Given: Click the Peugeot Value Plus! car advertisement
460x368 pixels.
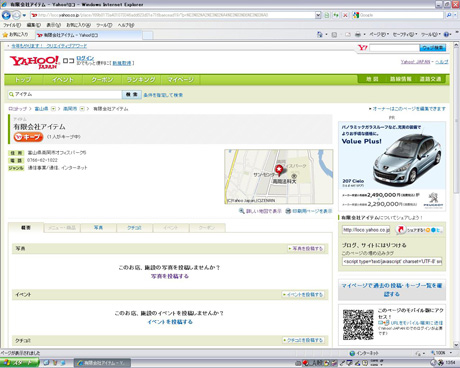Looking at the screenshot, I should (392, 166).
